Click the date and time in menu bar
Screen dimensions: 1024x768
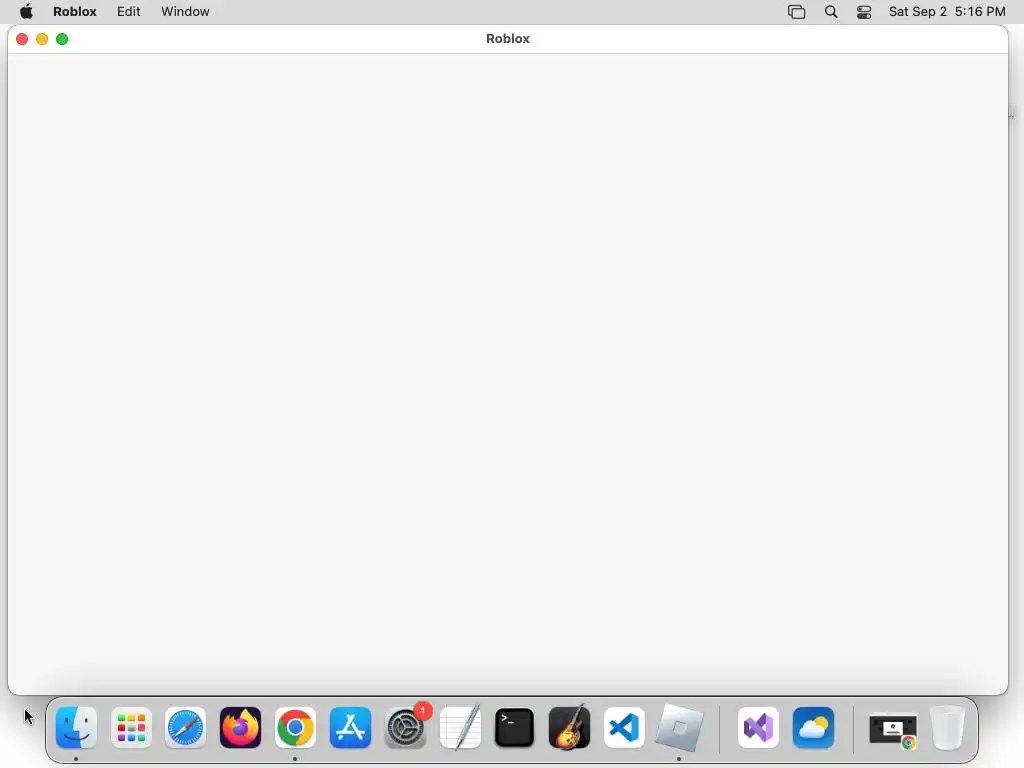(x=947, y=12)
